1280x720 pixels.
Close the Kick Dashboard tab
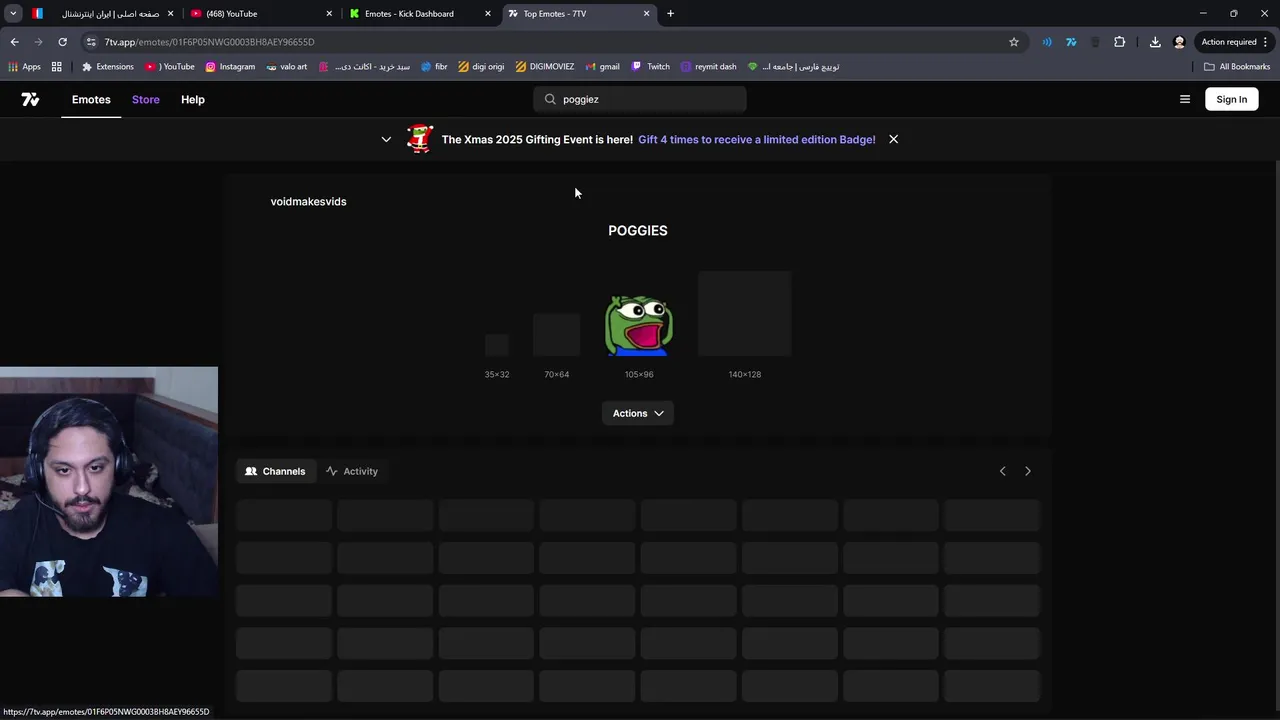[x=488, y=13]
